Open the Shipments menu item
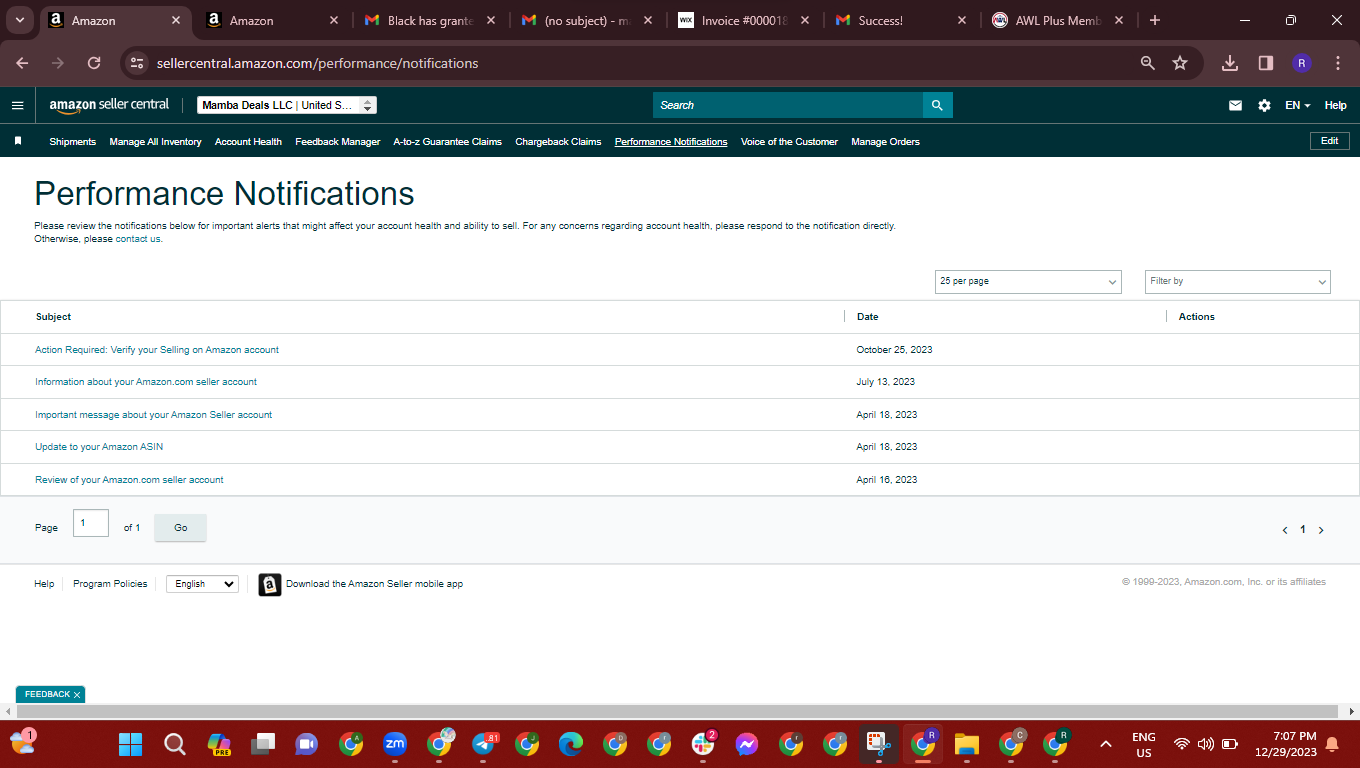Image resolution: width=1360 pixels, height=768 pixels. coord(73,142)
